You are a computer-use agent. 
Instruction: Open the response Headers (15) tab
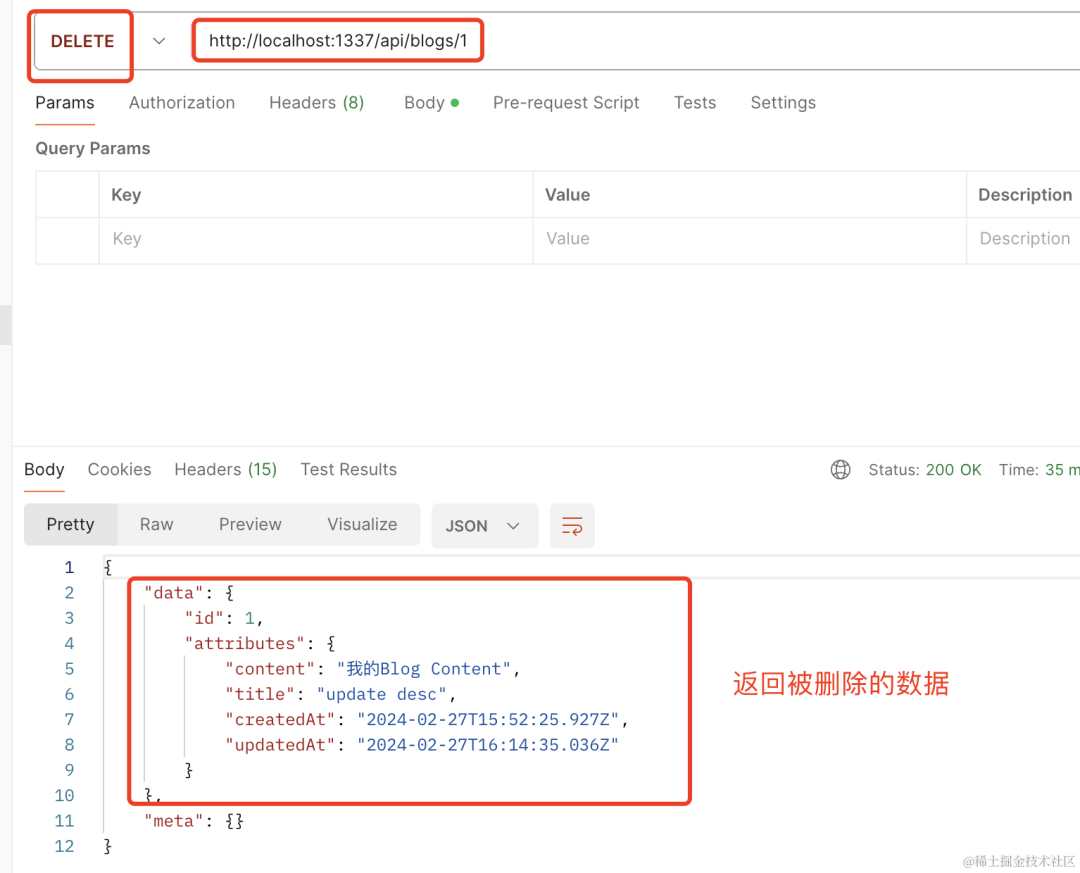(x=225, y=469)
